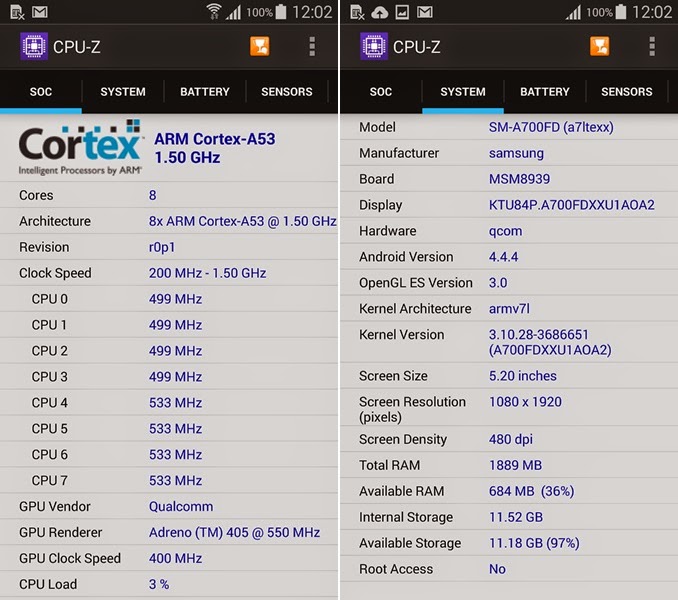Screen dimensions: 678x600
Task: Select the SOC tab in left screen
Action: [41, 92]
